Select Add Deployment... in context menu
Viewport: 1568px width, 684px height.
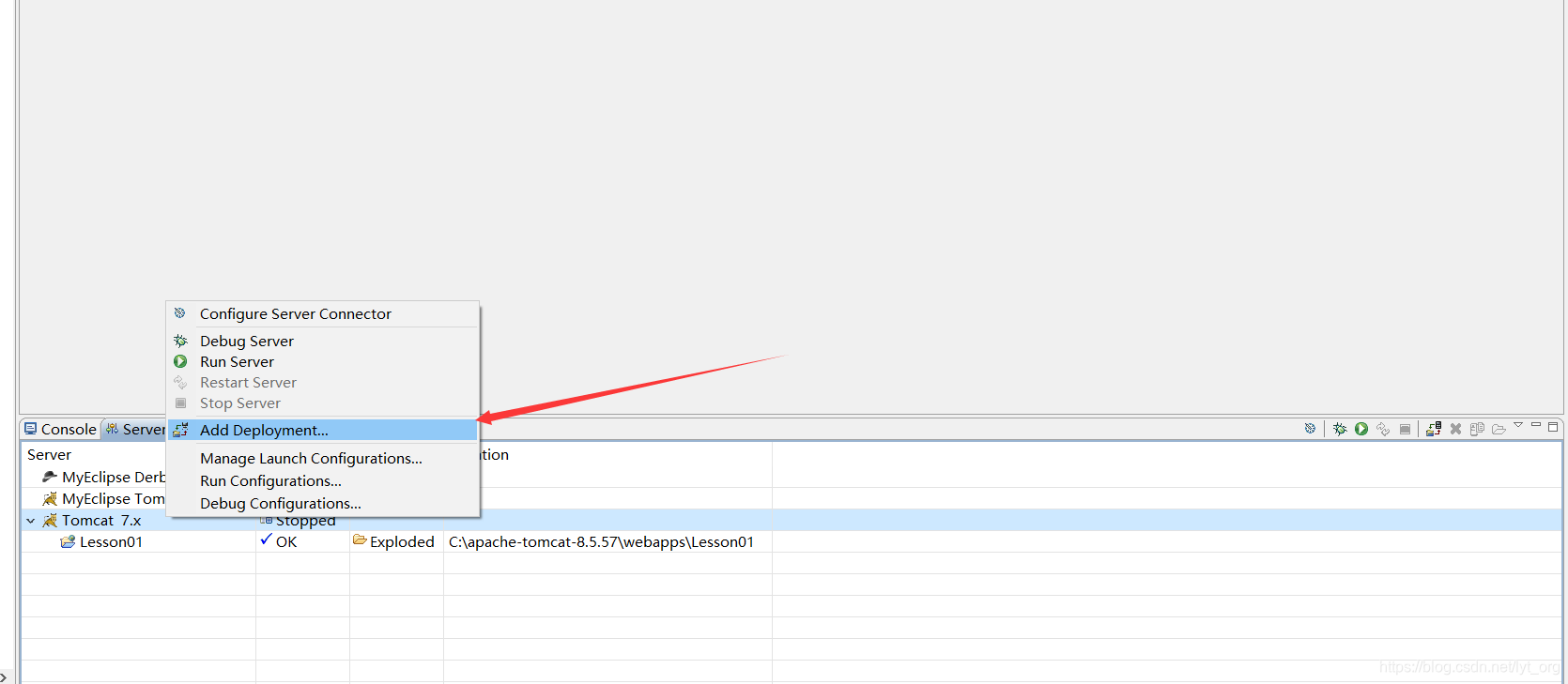322,430
